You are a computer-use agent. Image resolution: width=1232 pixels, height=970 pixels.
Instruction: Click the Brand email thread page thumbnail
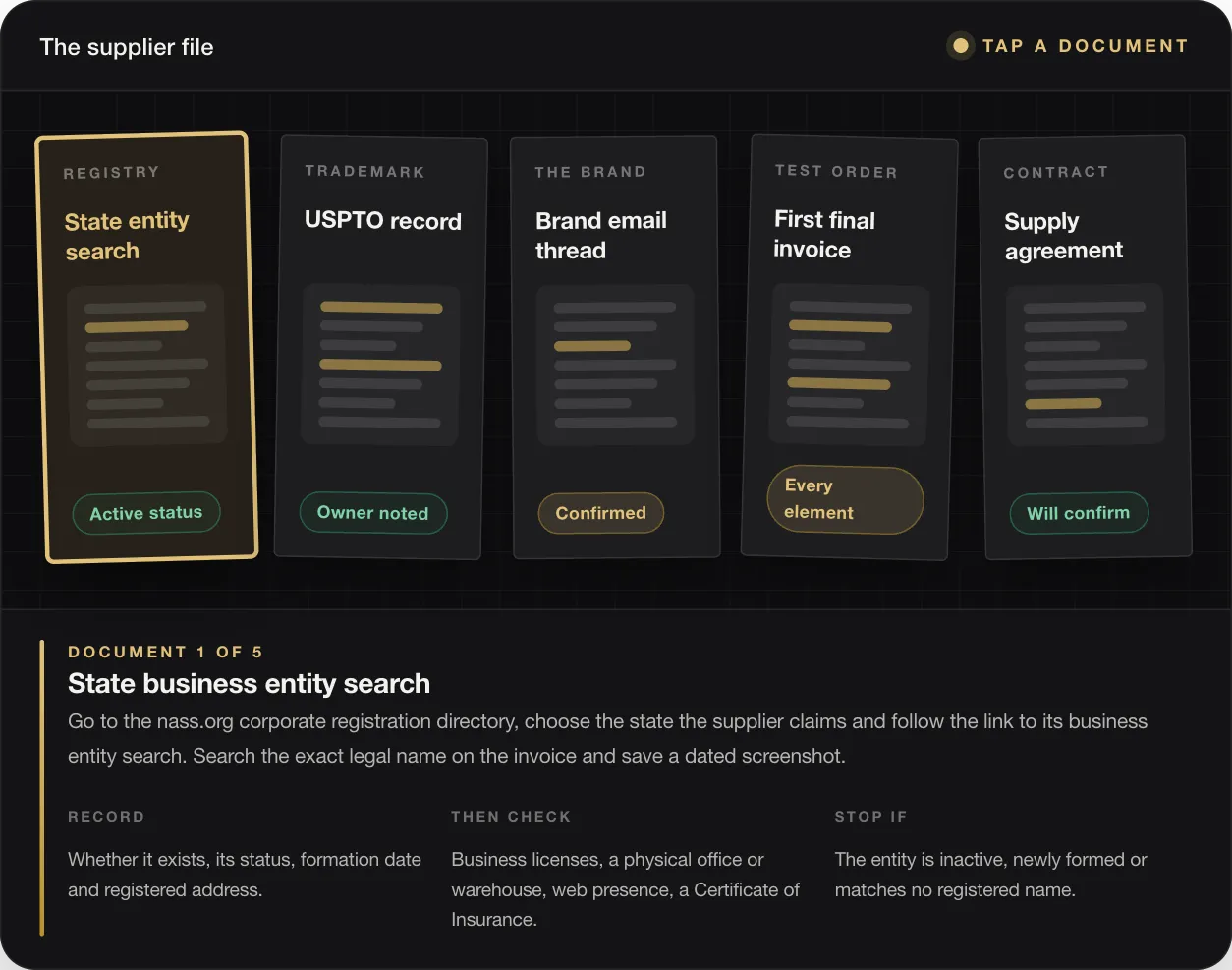point(615,365)
